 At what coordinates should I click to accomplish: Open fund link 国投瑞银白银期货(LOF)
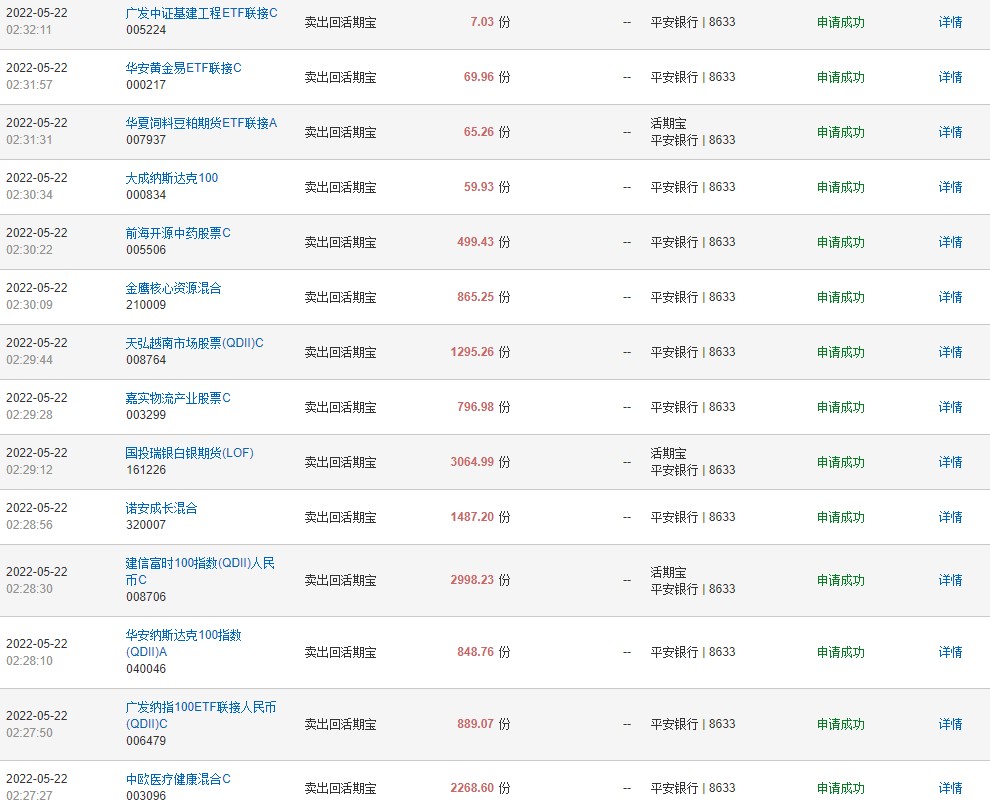coord(189,453)
